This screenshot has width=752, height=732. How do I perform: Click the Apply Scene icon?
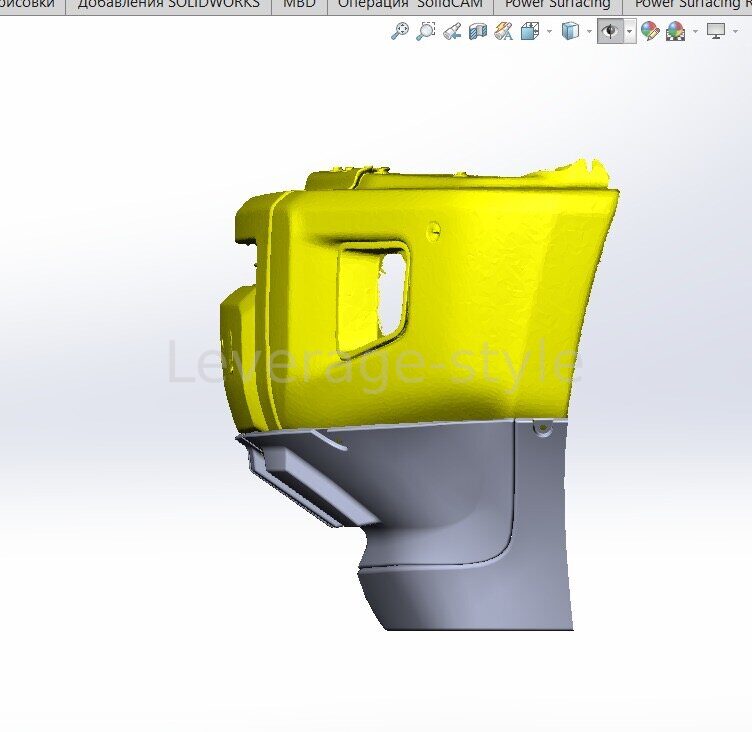675,31
